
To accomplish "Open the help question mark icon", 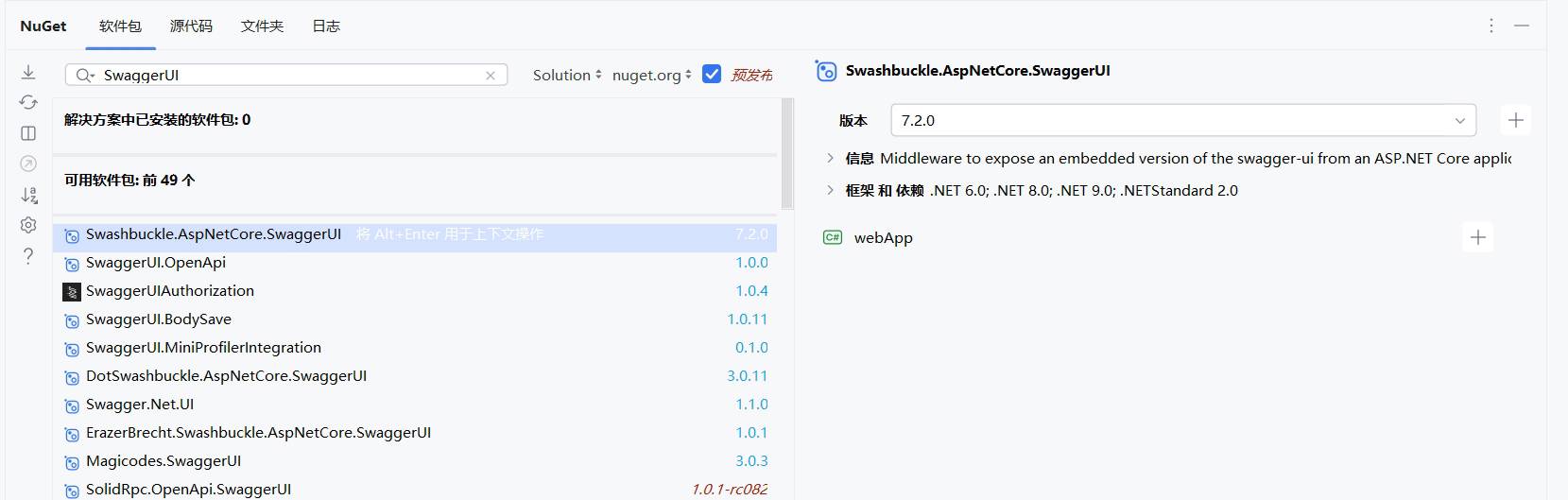I will click(x=28, y=255).
